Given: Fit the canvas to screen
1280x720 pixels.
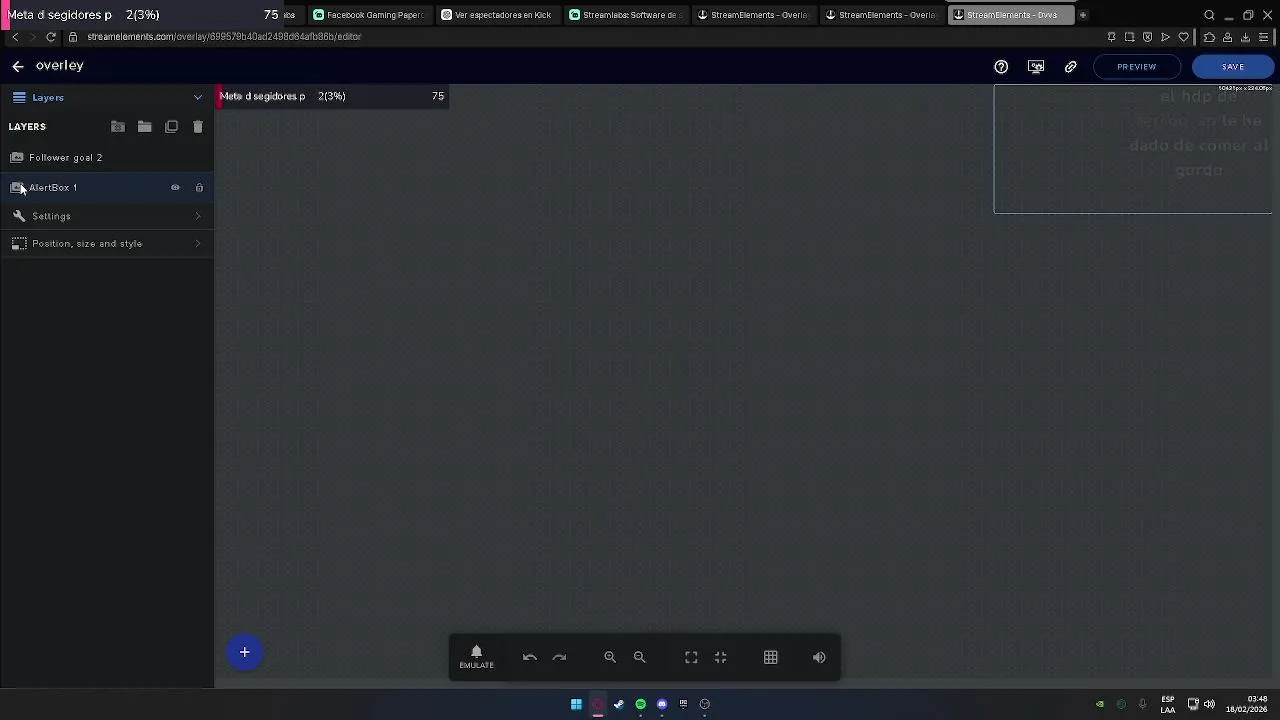Looking at the screenshot, I should pos(721,658).
